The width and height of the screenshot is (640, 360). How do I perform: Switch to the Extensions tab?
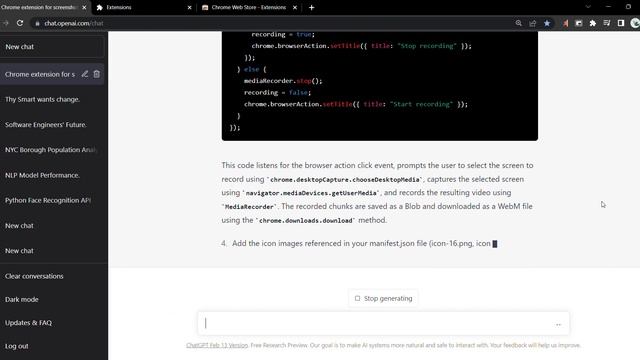[x=144, y=7]
